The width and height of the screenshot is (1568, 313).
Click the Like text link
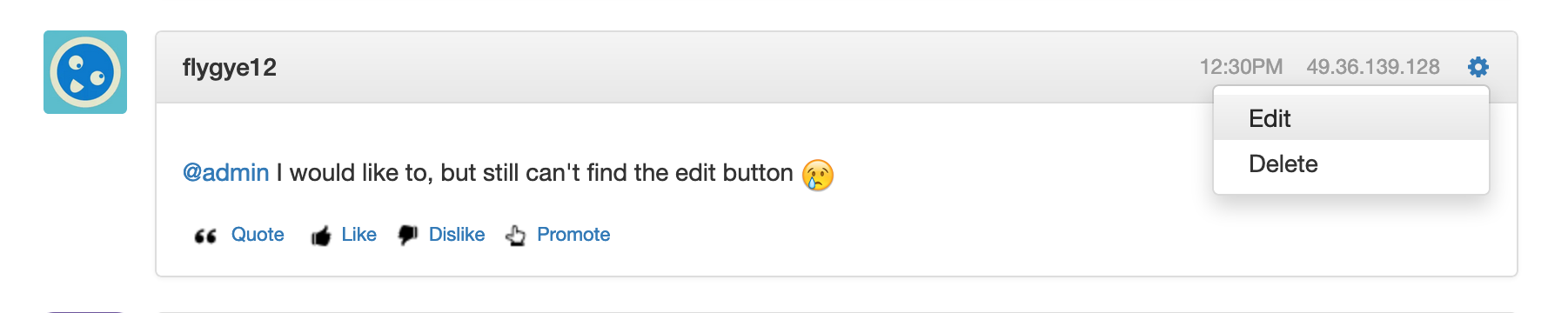[x=358, y=235]
